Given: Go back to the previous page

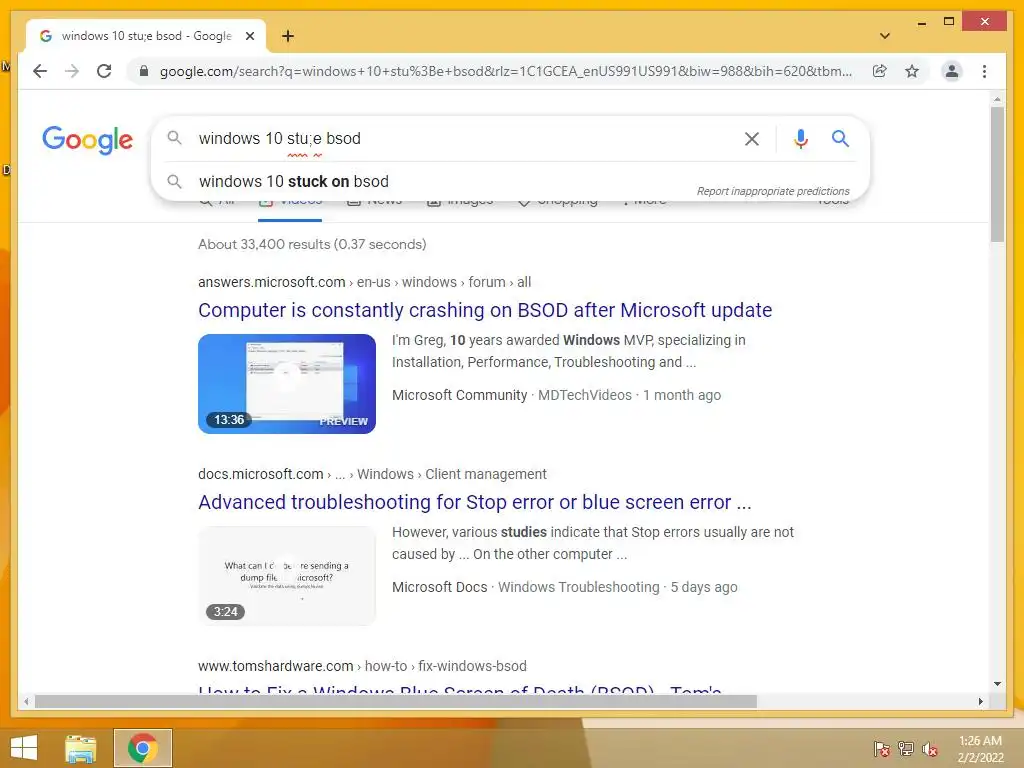Looking at the screenshot, I should [x=40, y=71].
